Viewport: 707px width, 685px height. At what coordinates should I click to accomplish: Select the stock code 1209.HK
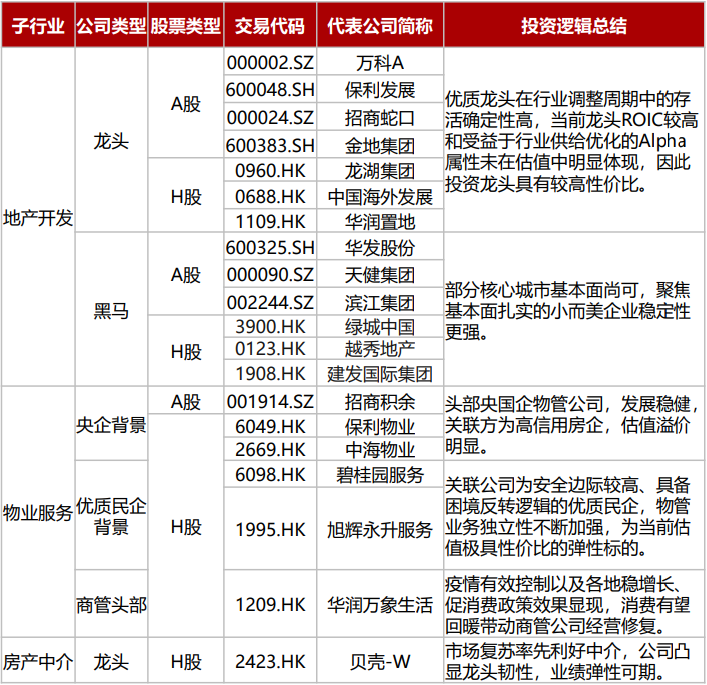pos(270,604)
